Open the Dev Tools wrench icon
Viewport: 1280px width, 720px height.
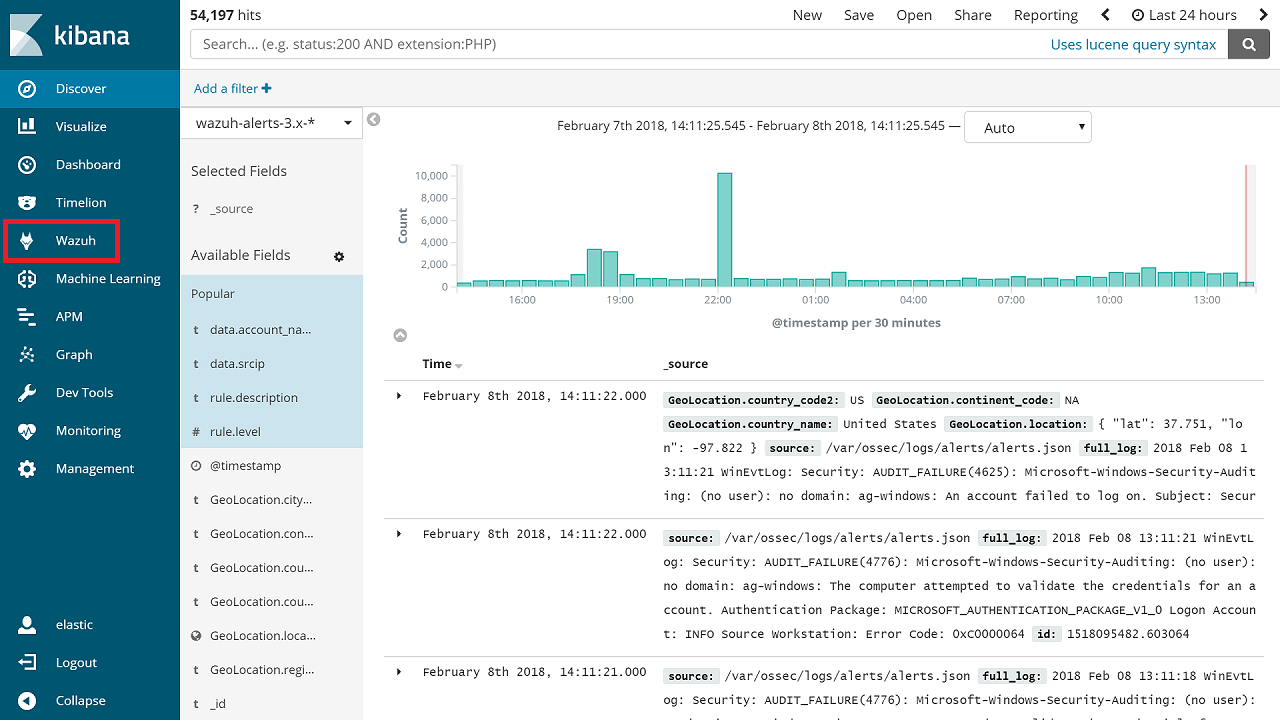coord(27,393)
